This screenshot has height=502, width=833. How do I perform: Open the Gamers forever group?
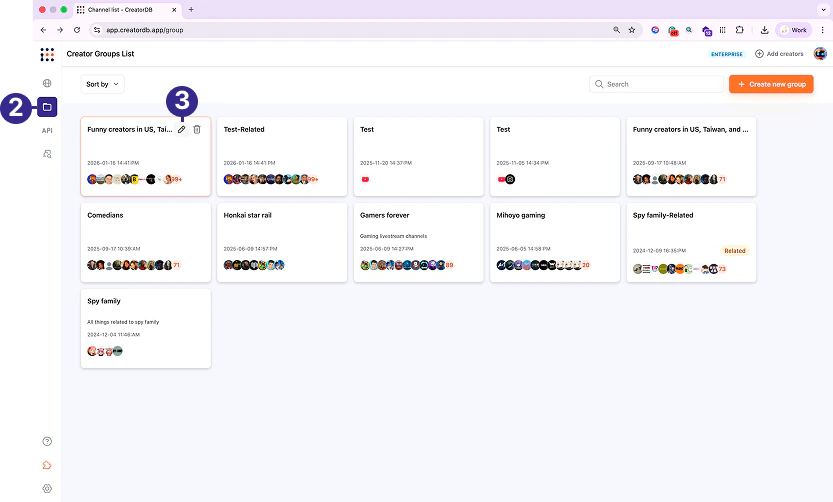point(419,242)
